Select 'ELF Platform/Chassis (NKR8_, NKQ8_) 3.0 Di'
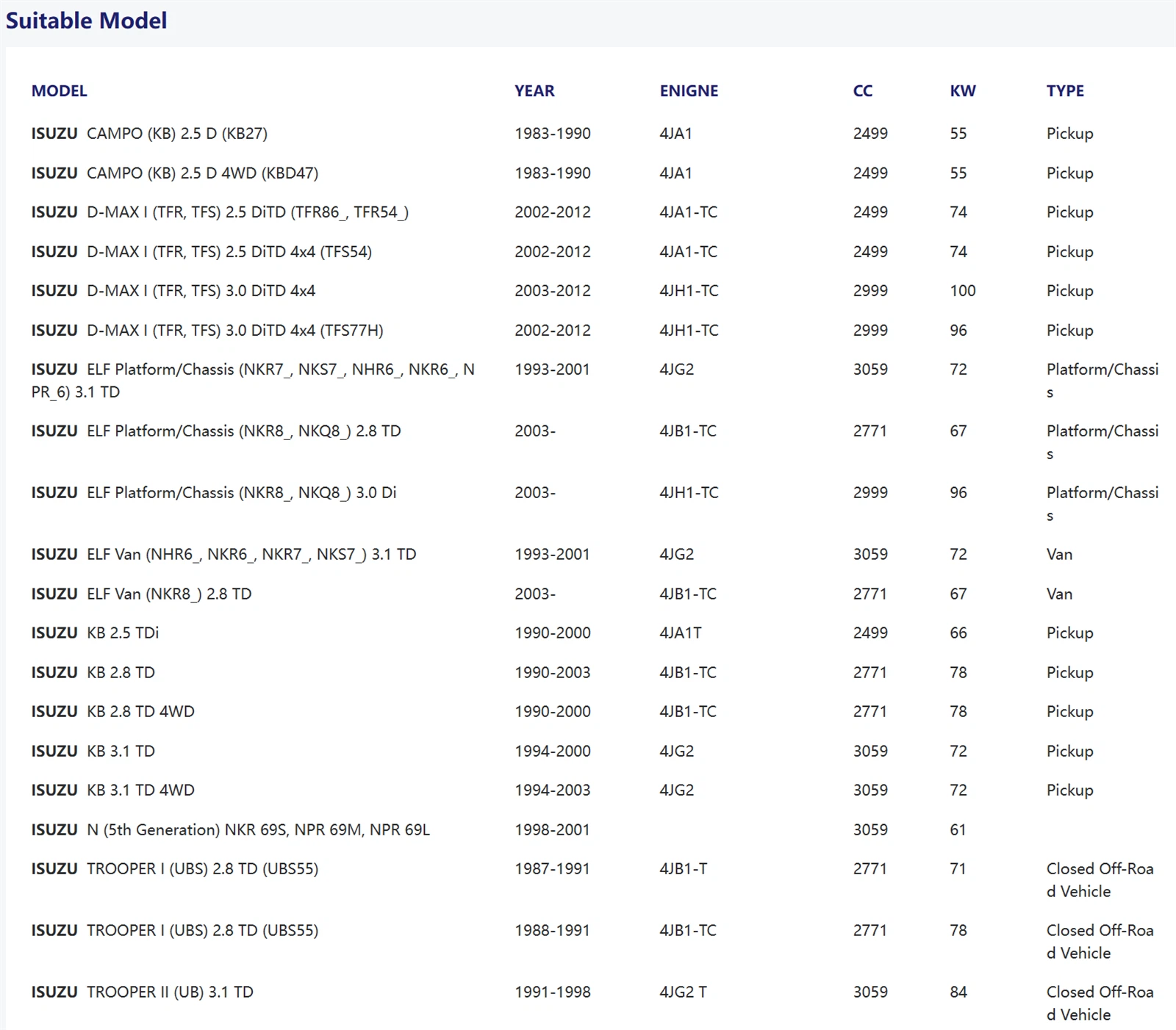 click(214, 493)
